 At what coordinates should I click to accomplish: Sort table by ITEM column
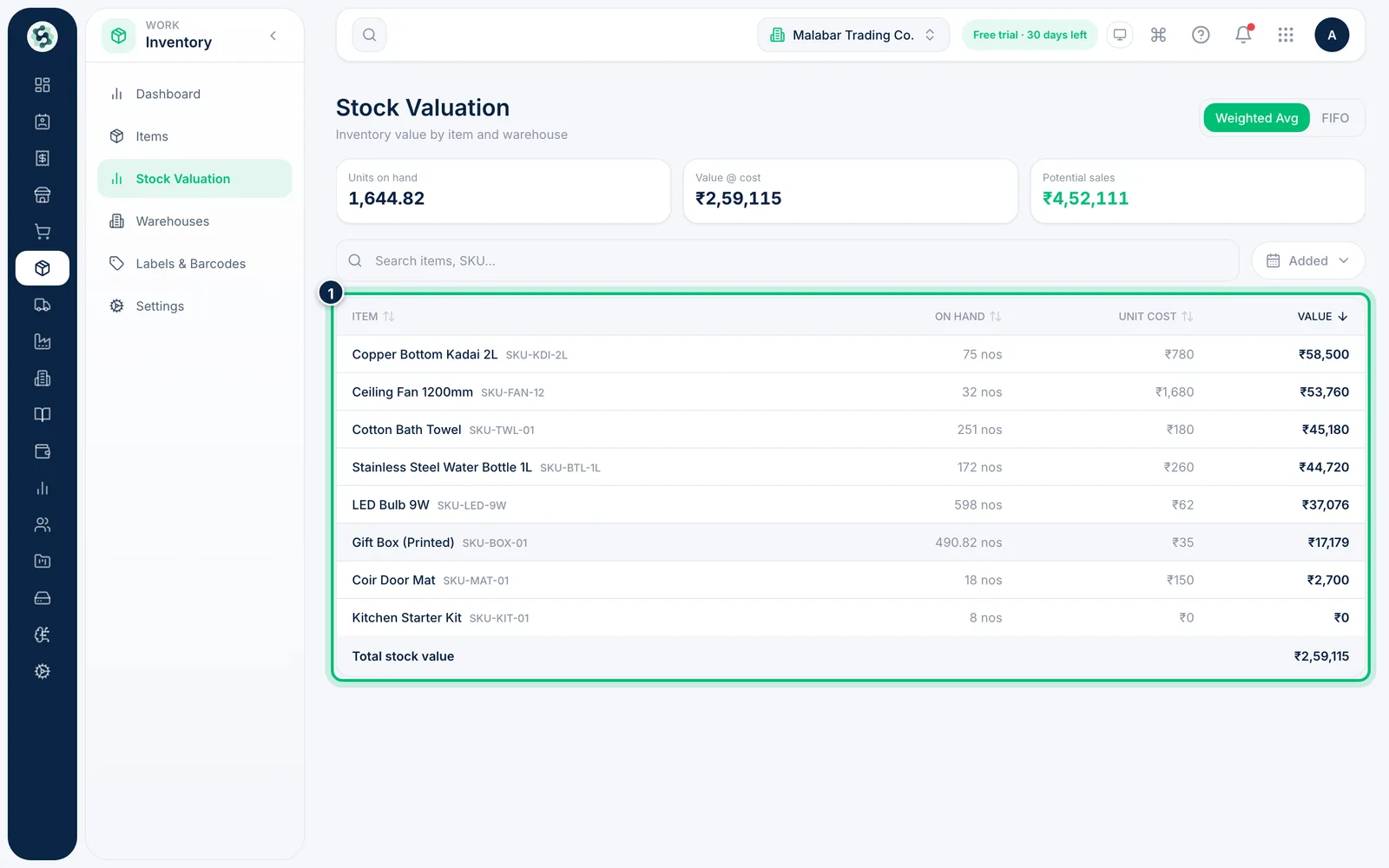click(x=372, y=316)
